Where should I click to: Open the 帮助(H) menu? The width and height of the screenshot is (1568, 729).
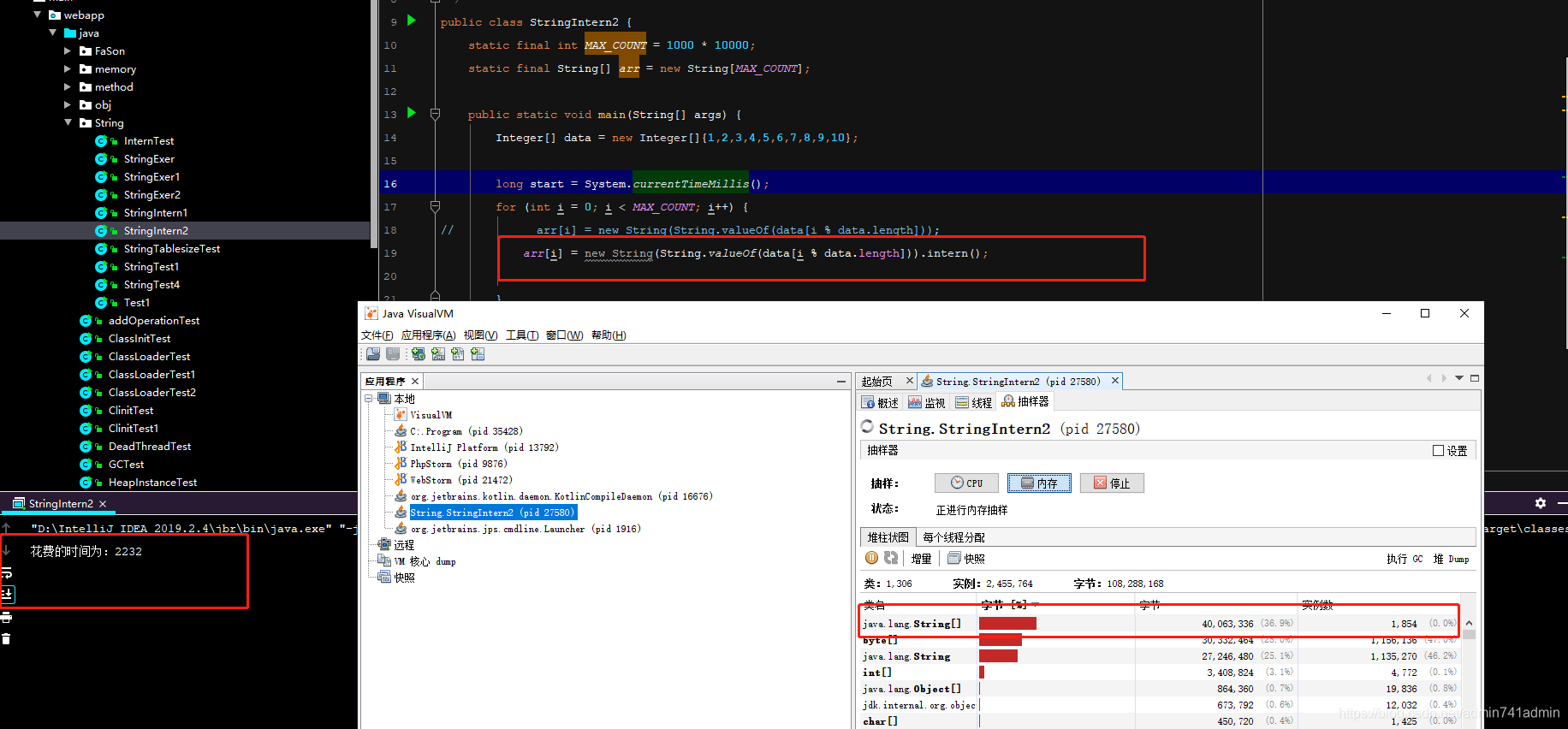[x=609, y=335]
